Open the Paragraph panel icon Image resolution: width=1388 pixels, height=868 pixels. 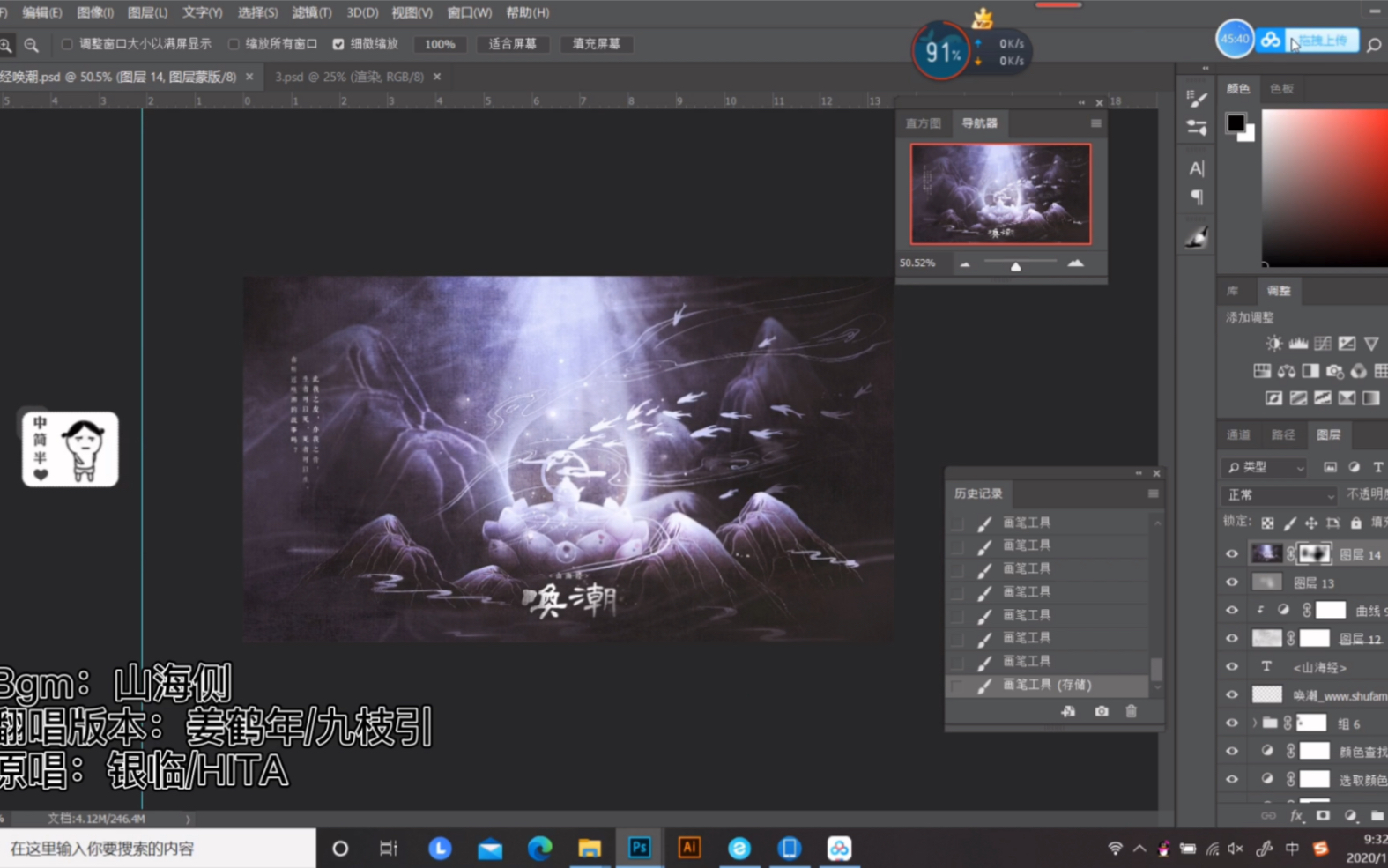click(1197, 197)
